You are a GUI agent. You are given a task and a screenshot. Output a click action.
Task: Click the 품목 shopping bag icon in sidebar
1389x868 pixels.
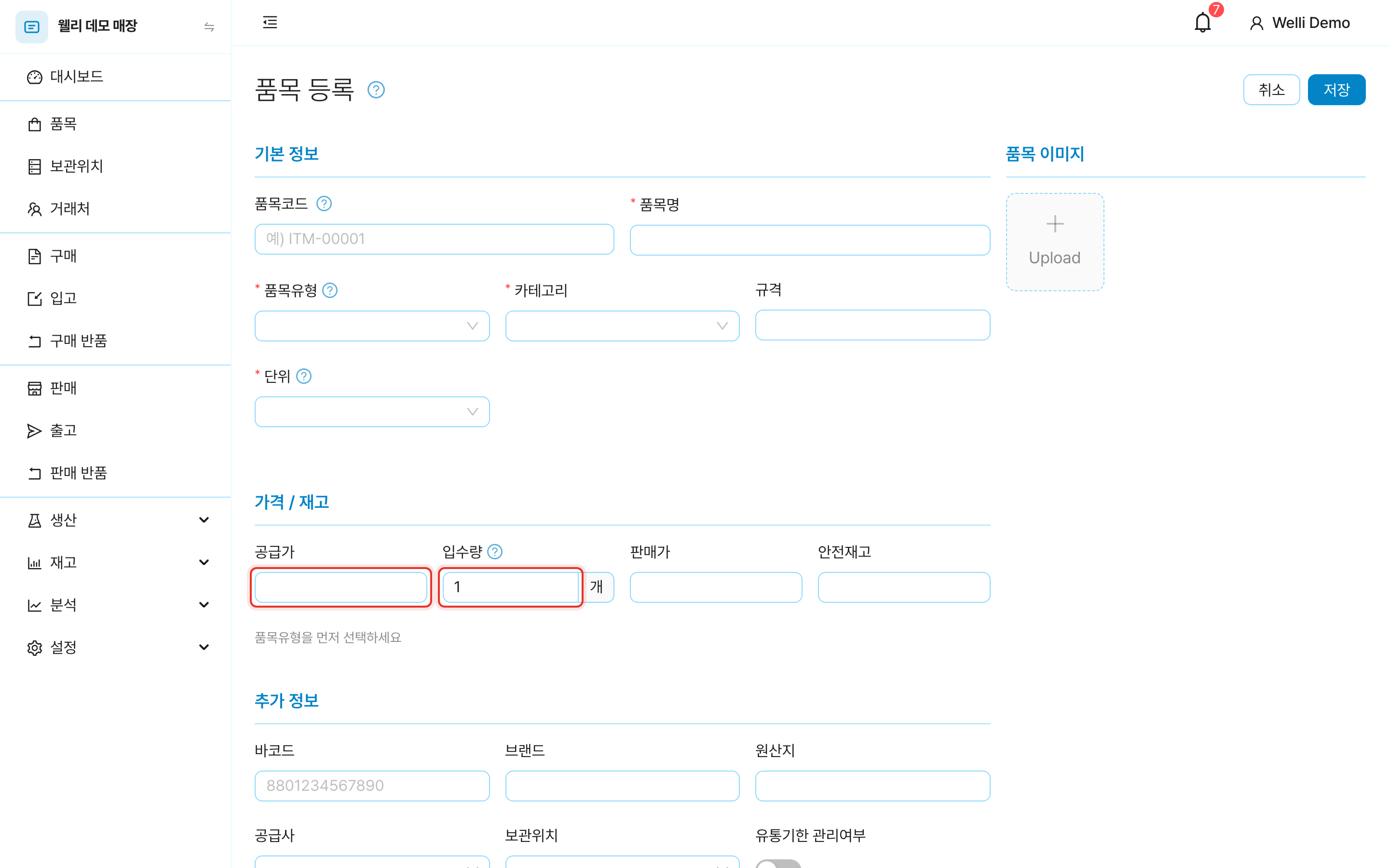pyautogui.click(x=34, y=124)
